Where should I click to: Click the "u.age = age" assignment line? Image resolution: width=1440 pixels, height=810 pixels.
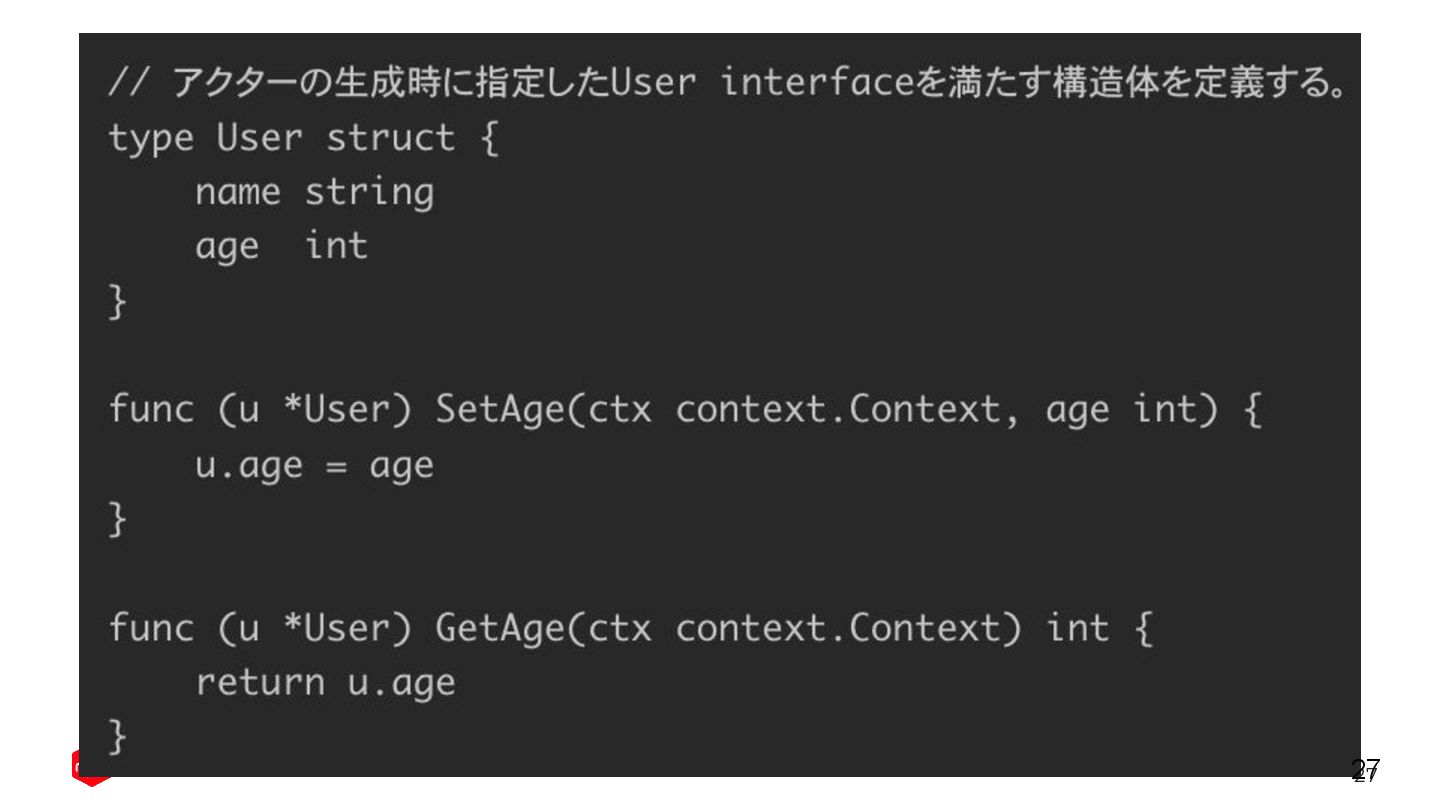314,465
